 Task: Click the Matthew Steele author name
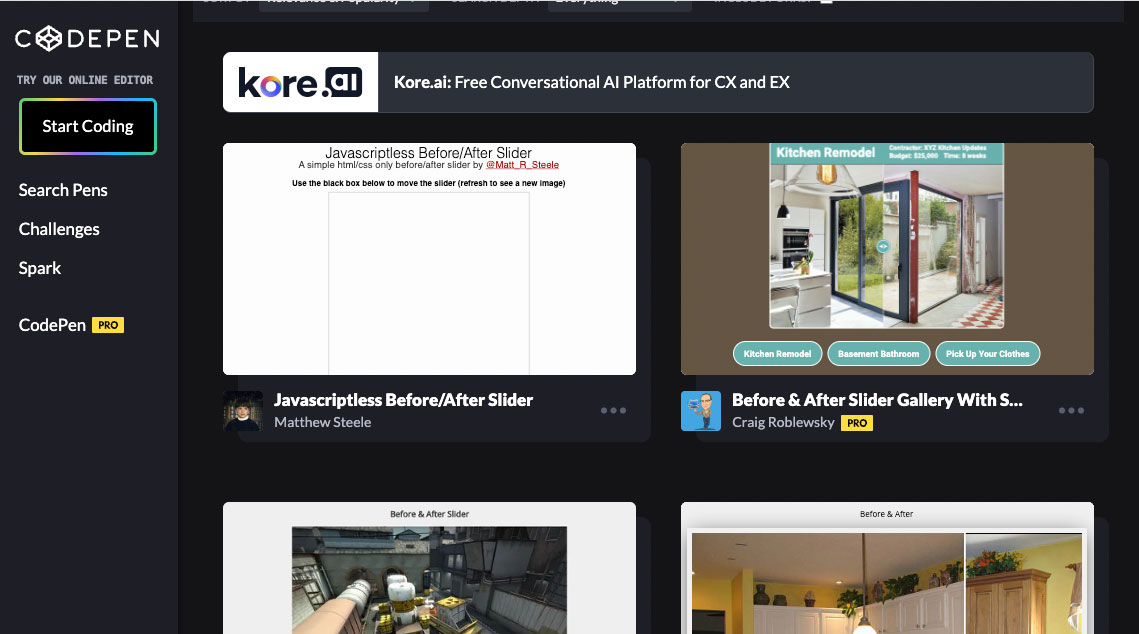pos(322,422)
